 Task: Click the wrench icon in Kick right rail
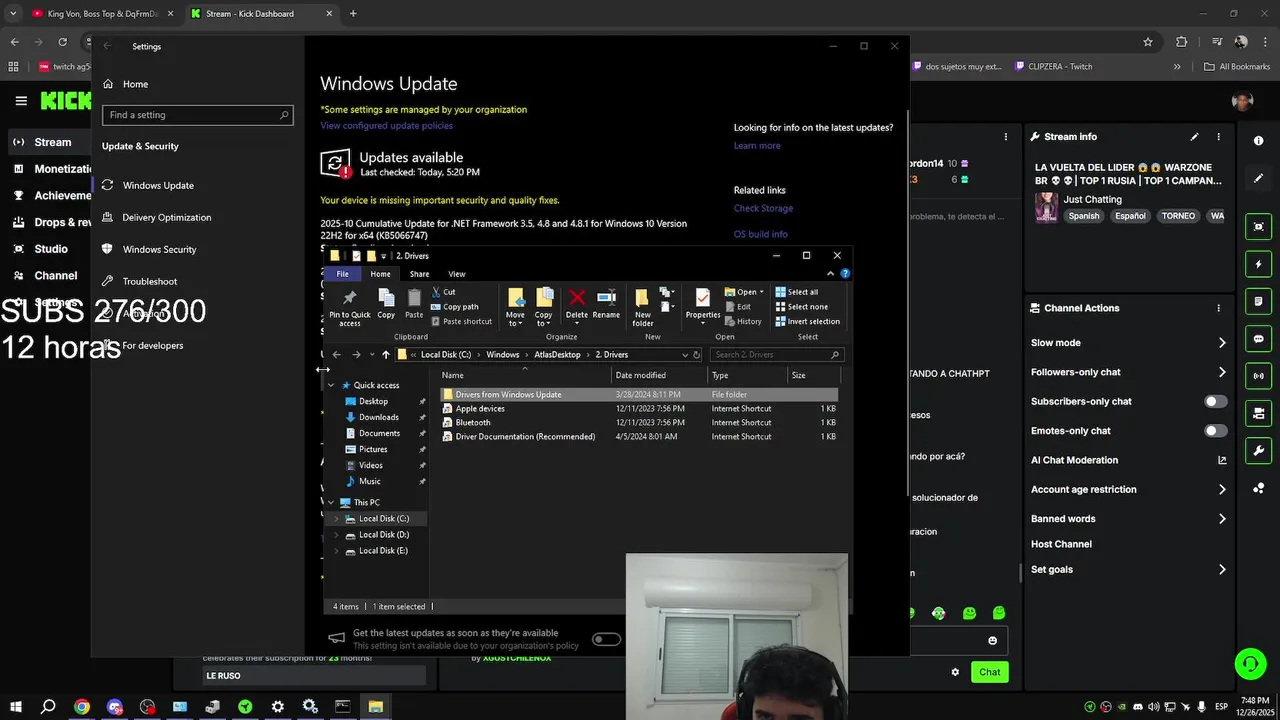[1259, 451]
